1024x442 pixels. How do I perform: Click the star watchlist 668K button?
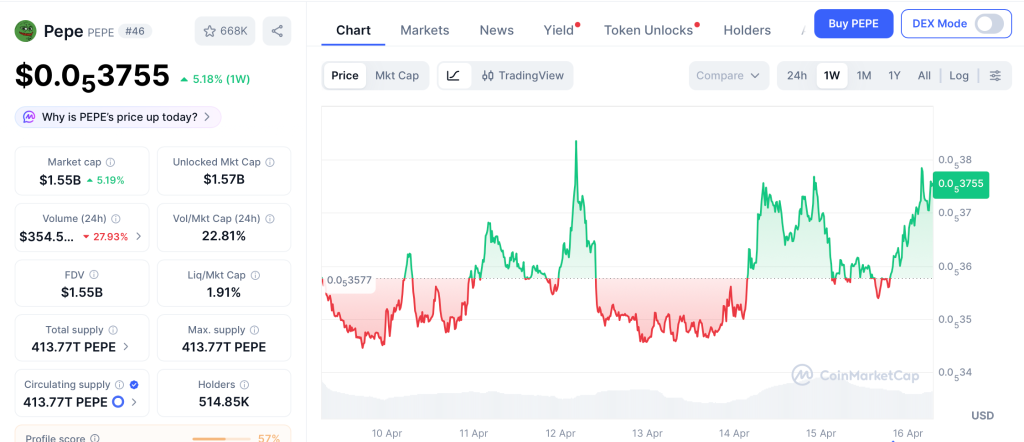coord(225,31)
